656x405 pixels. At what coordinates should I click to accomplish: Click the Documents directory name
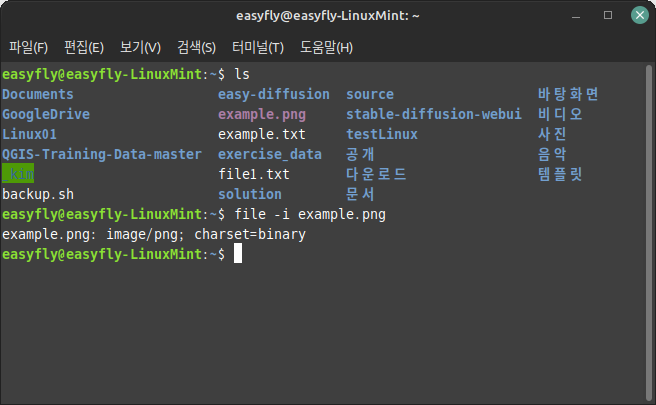(38, 94)
